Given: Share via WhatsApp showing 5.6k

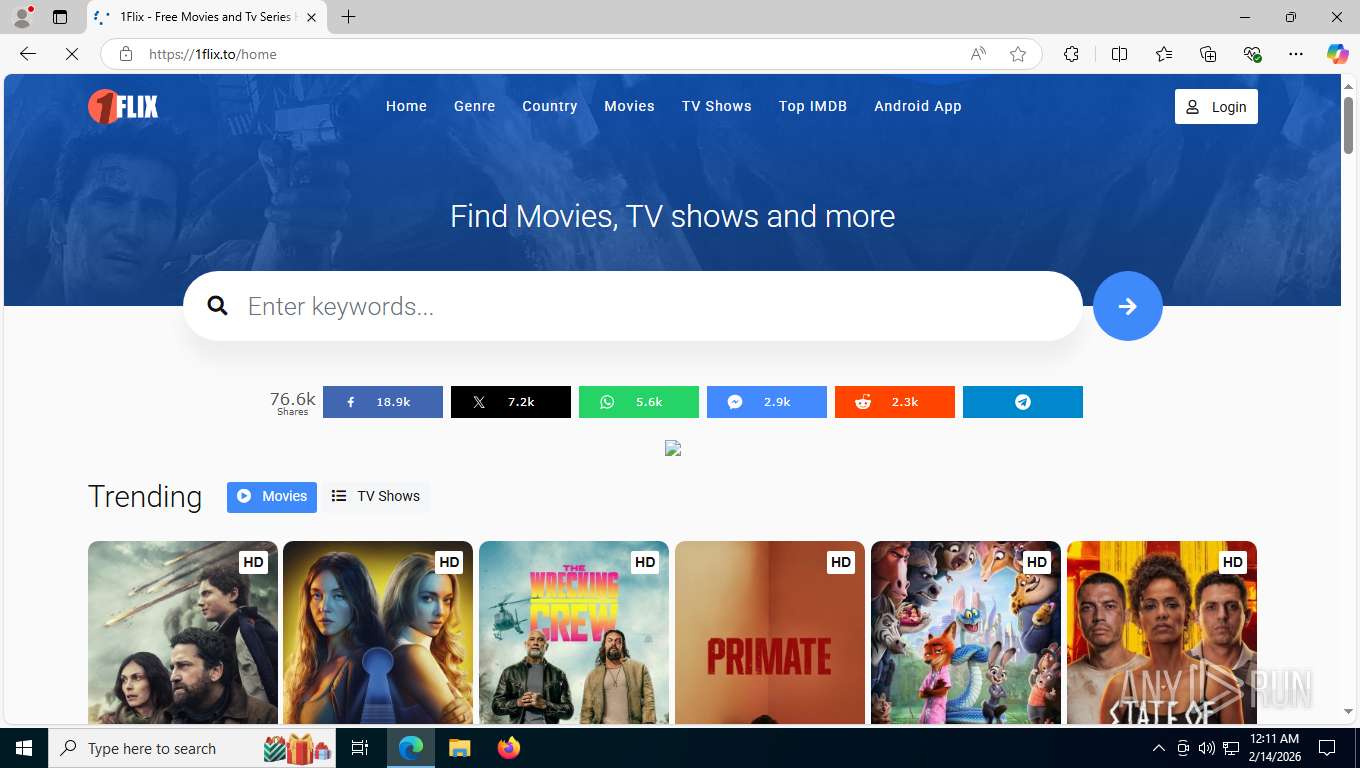Looking at the screenshot, I should 639,402.
